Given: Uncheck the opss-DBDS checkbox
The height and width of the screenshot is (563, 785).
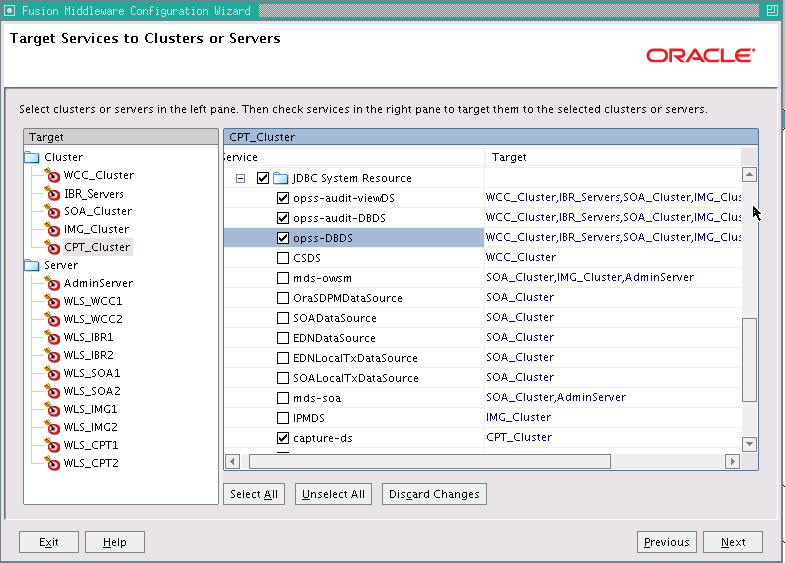Looking at the screenshot, I should pos(283,238).
